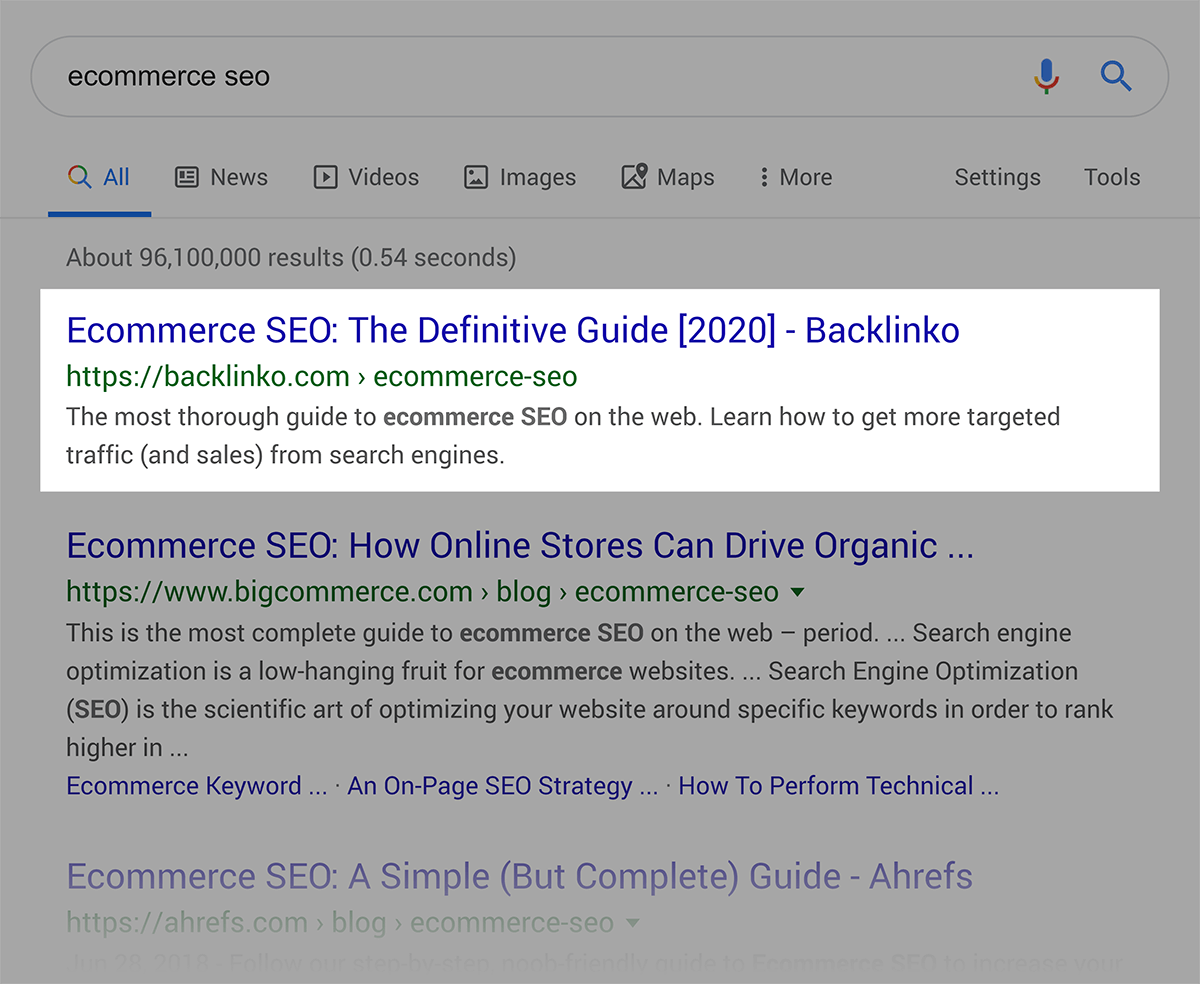Open the Settings menu
This screenshot has height=984, width=1200.
(997, 178)
